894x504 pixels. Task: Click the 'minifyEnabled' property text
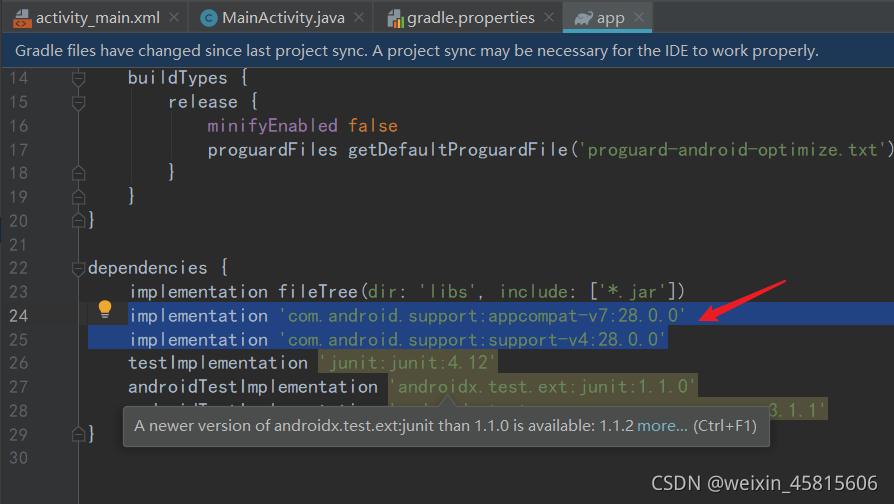(273, 125)
